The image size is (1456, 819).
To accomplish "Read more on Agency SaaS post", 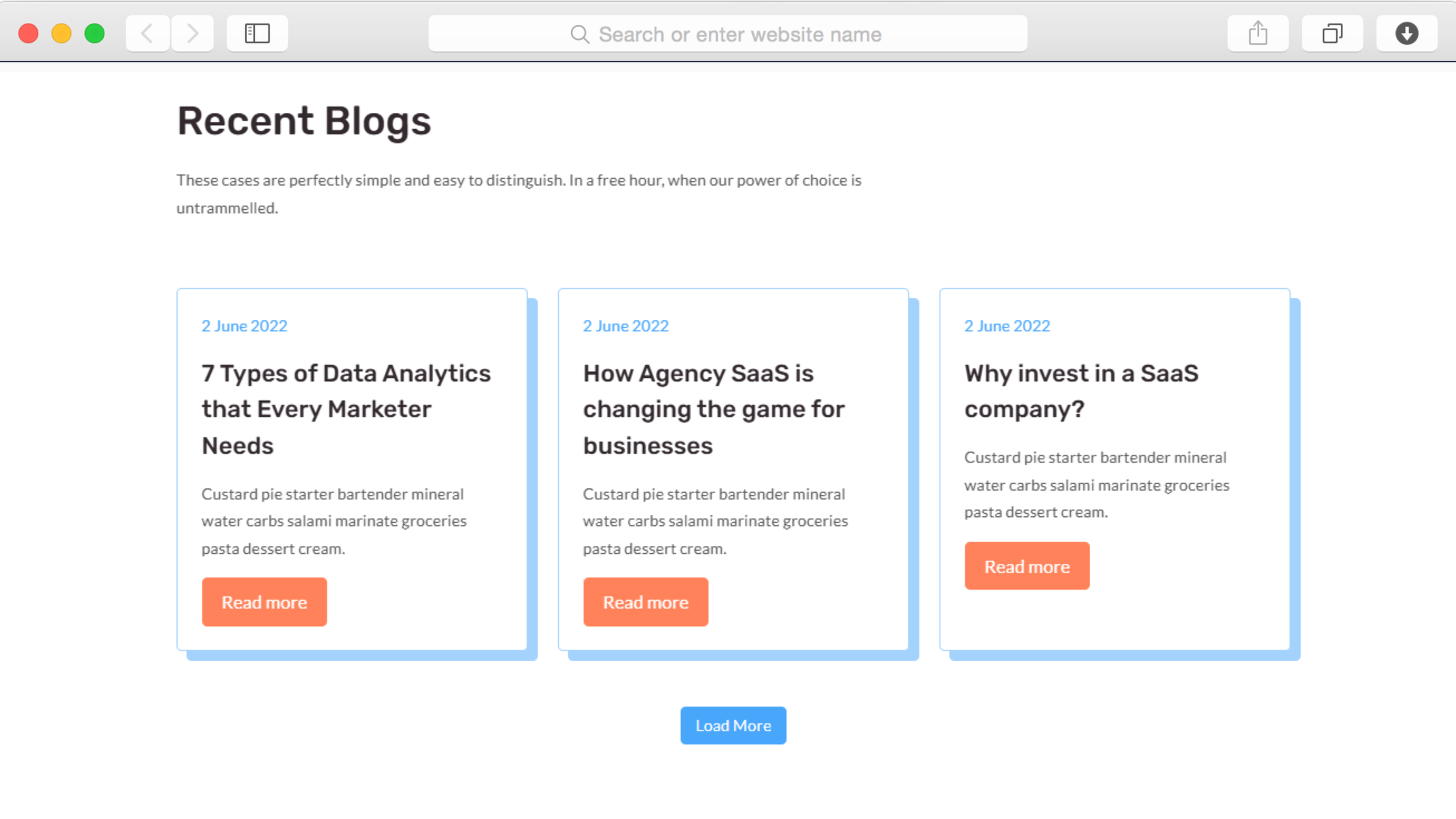I will [645, 602].
